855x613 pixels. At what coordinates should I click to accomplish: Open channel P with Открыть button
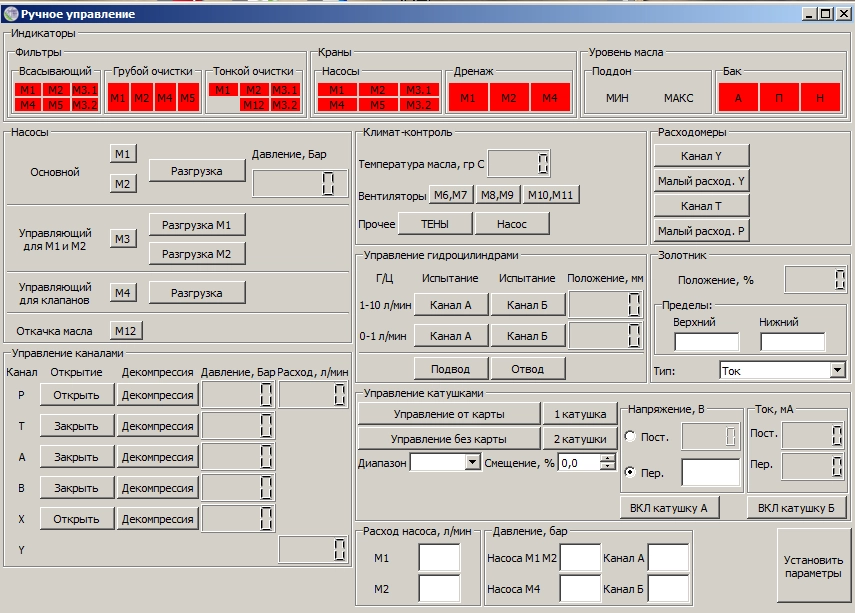77,395
